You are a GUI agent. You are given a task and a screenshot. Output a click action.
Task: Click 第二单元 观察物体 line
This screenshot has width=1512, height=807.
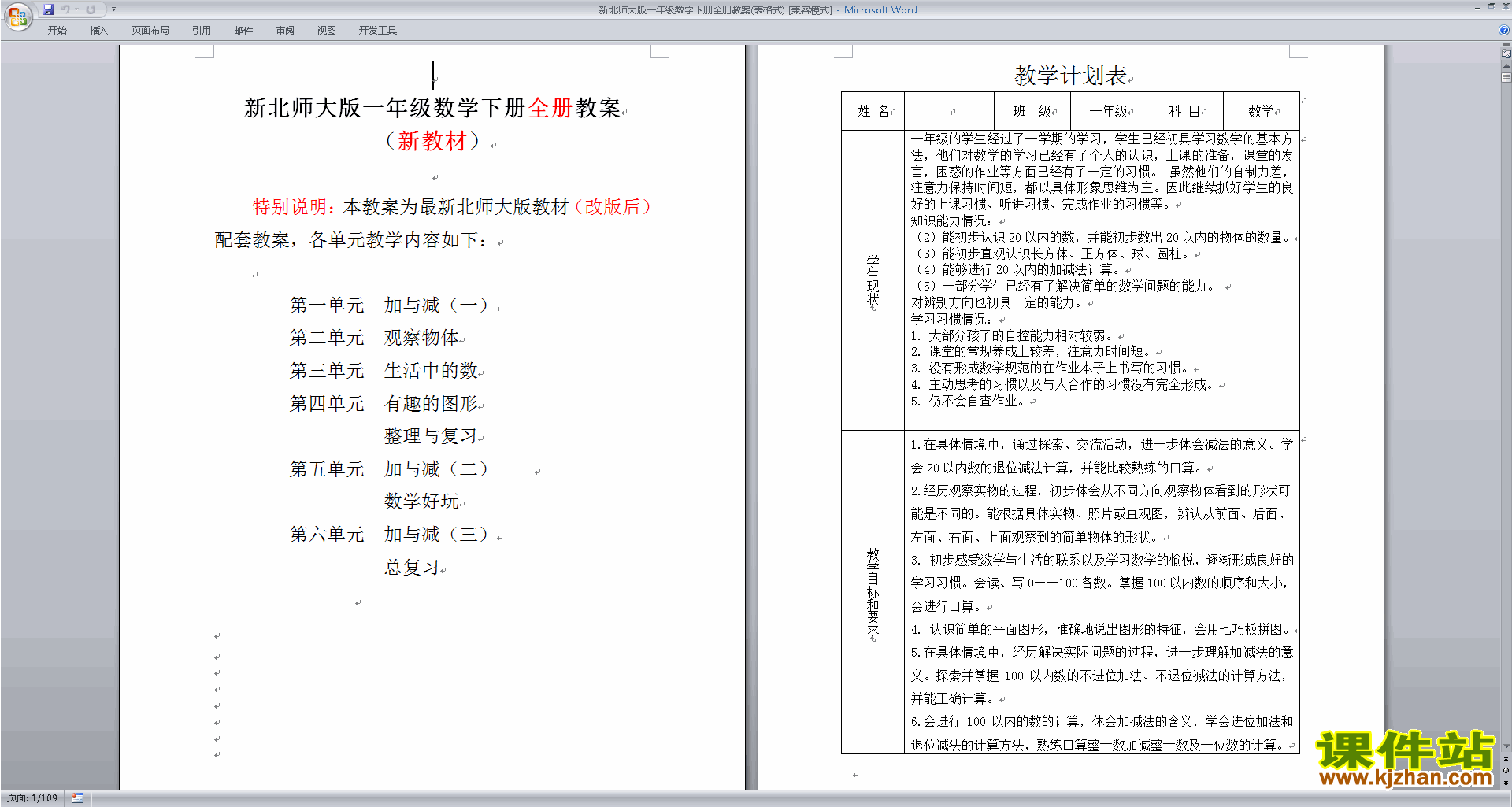pos(374,338)
